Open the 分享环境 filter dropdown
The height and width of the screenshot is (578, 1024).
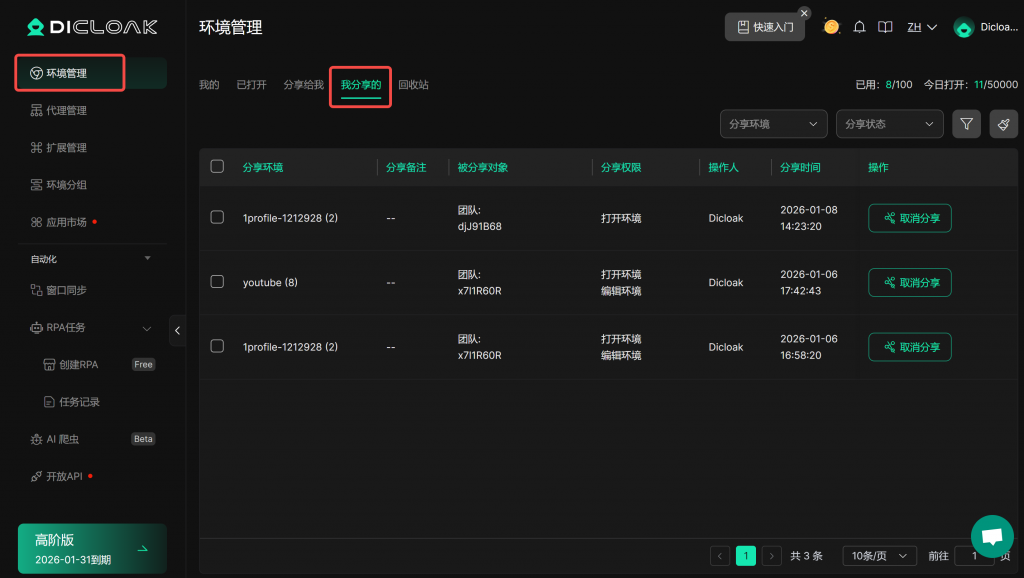pos(773,124)
